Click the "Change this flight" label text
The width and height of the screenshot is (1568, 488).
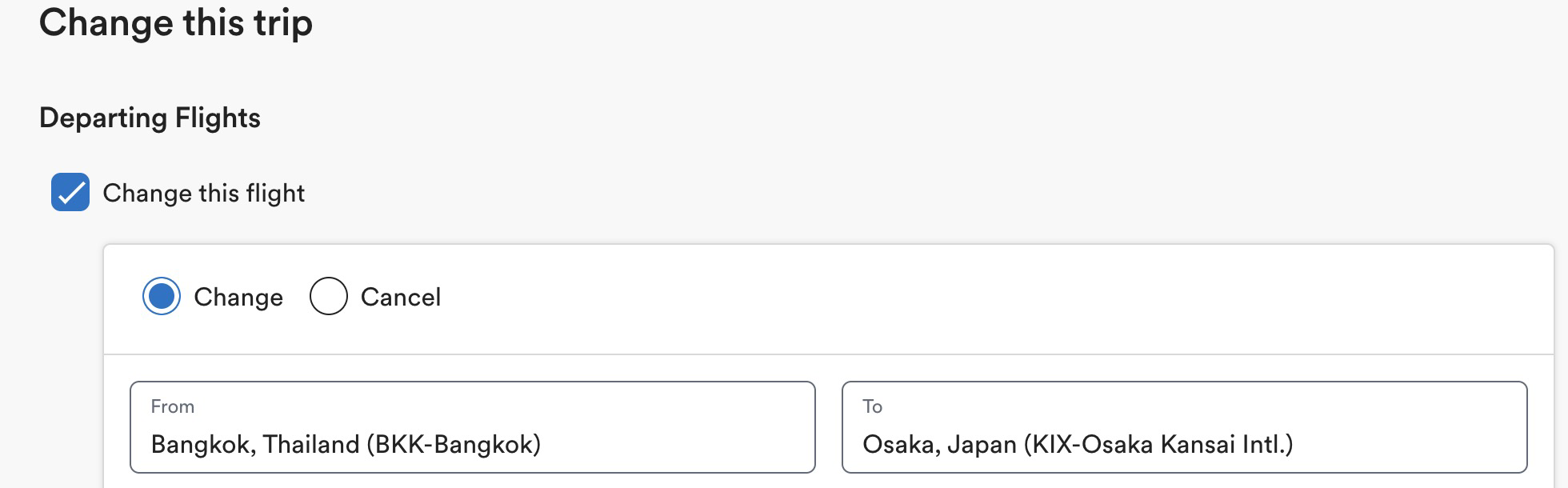coord(203,193)
